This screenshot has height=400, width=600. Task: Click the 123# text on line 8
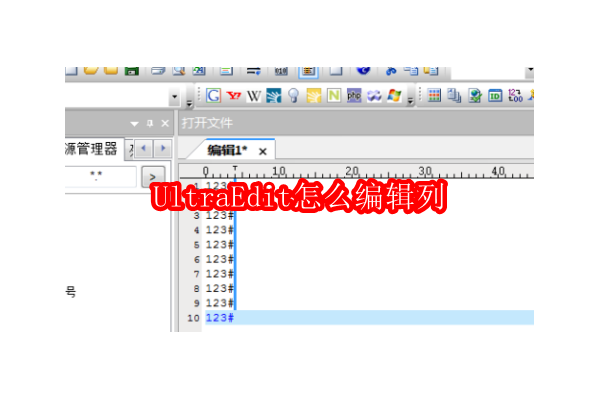pos(220,288)
